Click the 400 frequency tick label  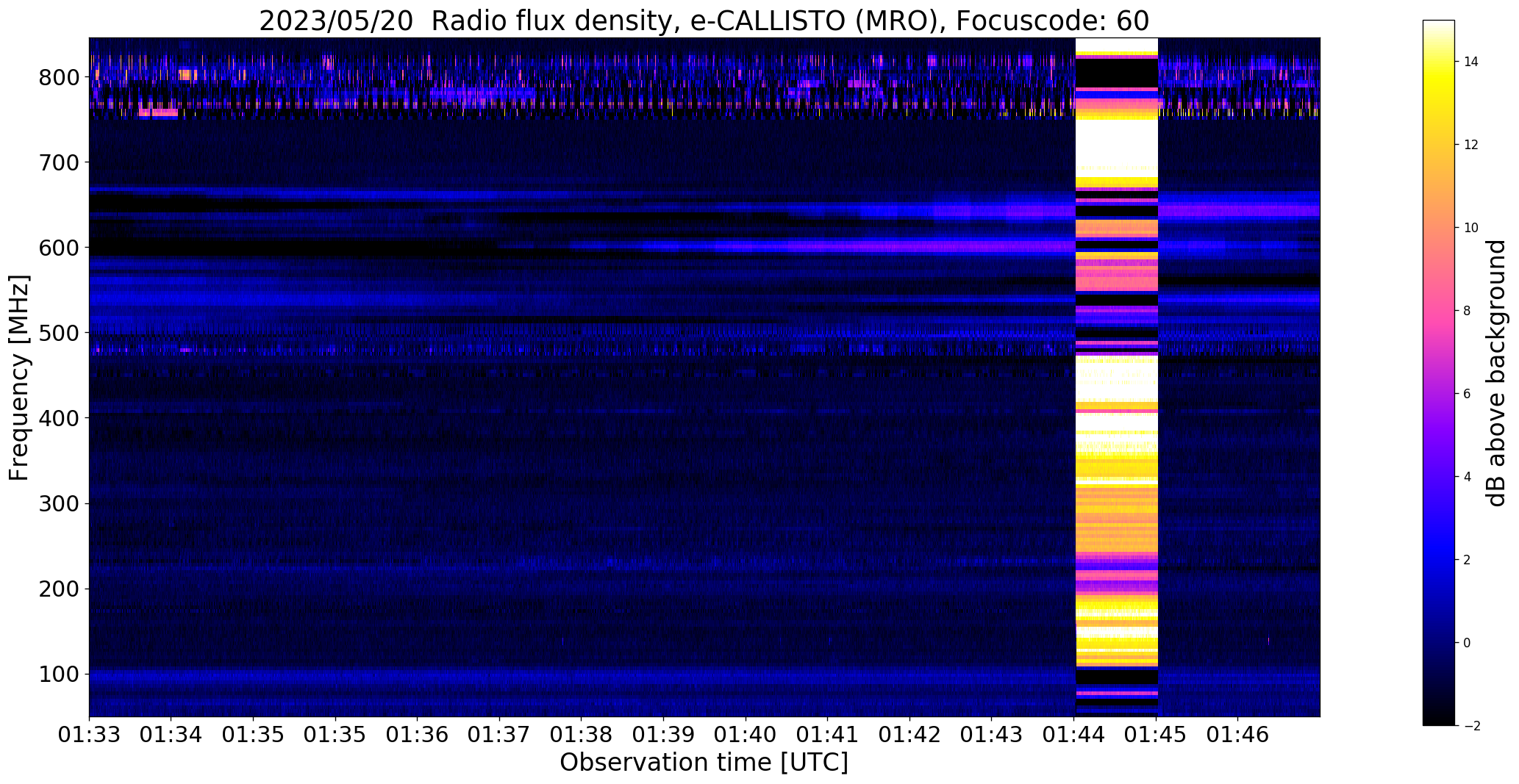[x=59, y=417]
